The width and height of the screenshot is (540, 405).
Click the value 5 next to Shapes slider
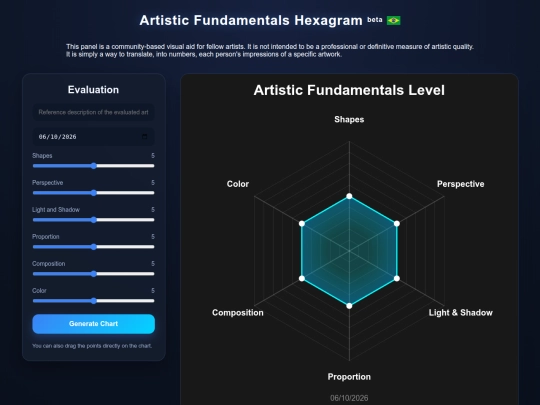pos(153,156)
